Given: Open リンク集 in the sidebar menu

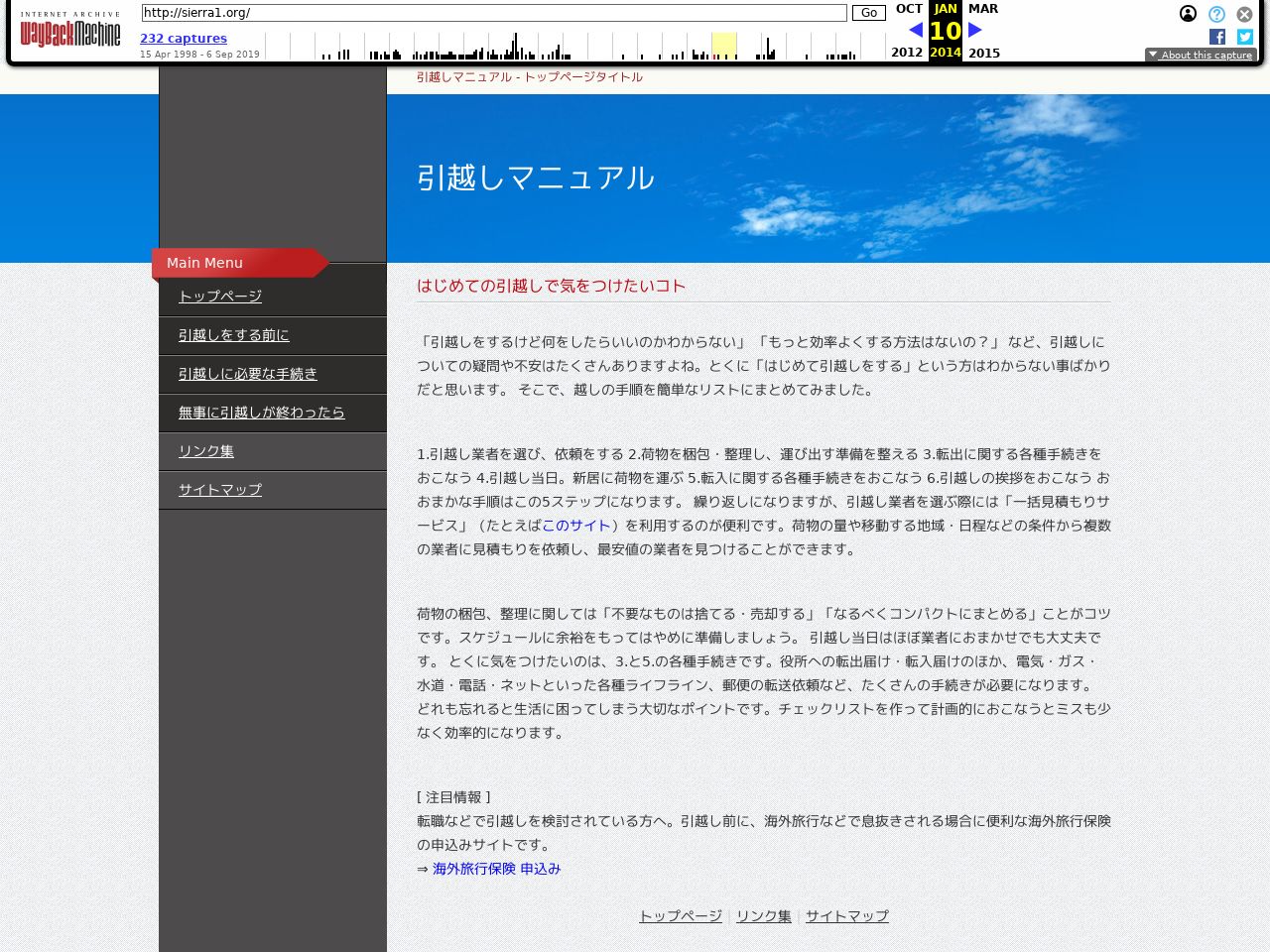Looking at the screenshot, I should coord(206,451).
